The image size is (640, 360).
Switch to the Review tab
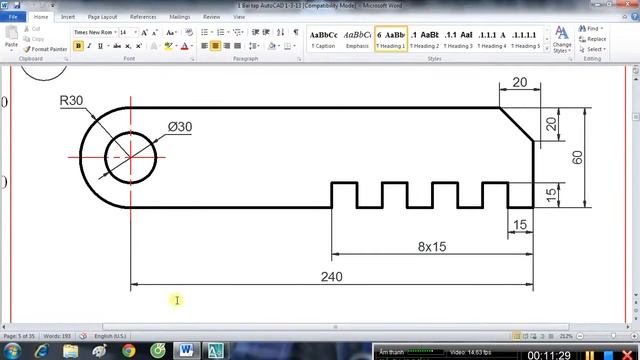(x=211, y=17)
